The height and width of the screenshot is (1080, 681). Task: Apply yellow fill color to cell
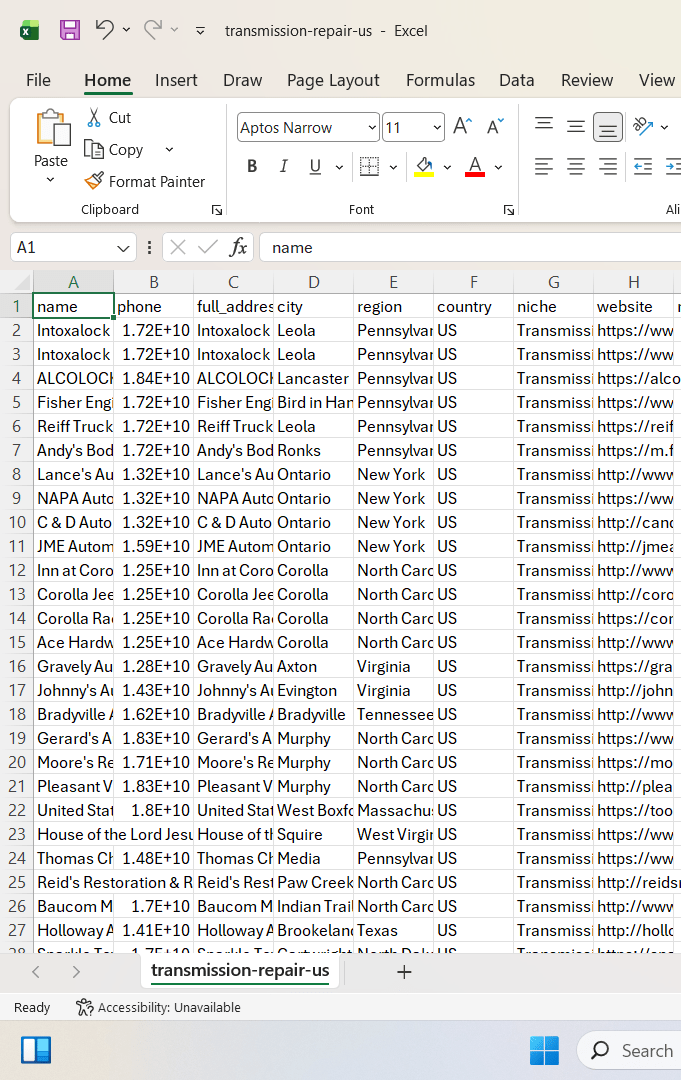pyautogui.click(x=424, y=166)
